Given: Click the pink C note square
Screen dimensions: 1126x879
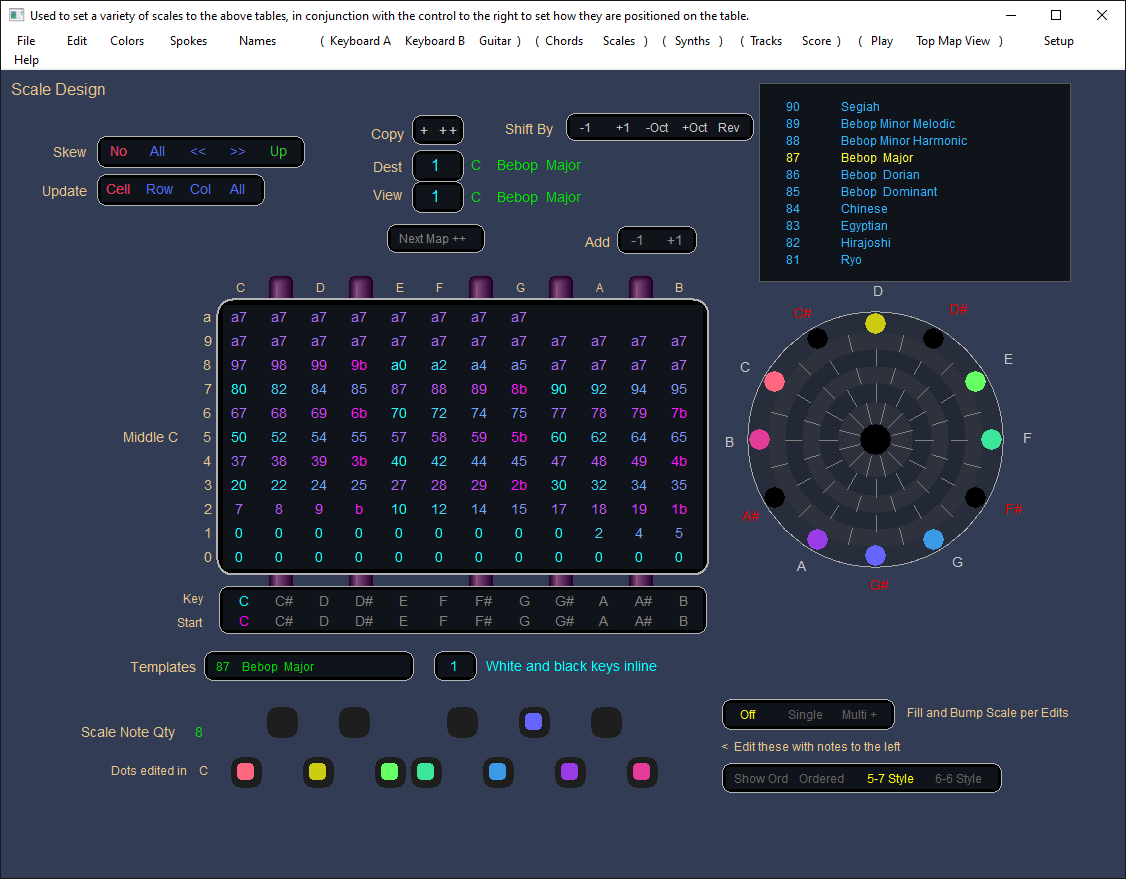Looking at the screenshot, I should 246,772.
